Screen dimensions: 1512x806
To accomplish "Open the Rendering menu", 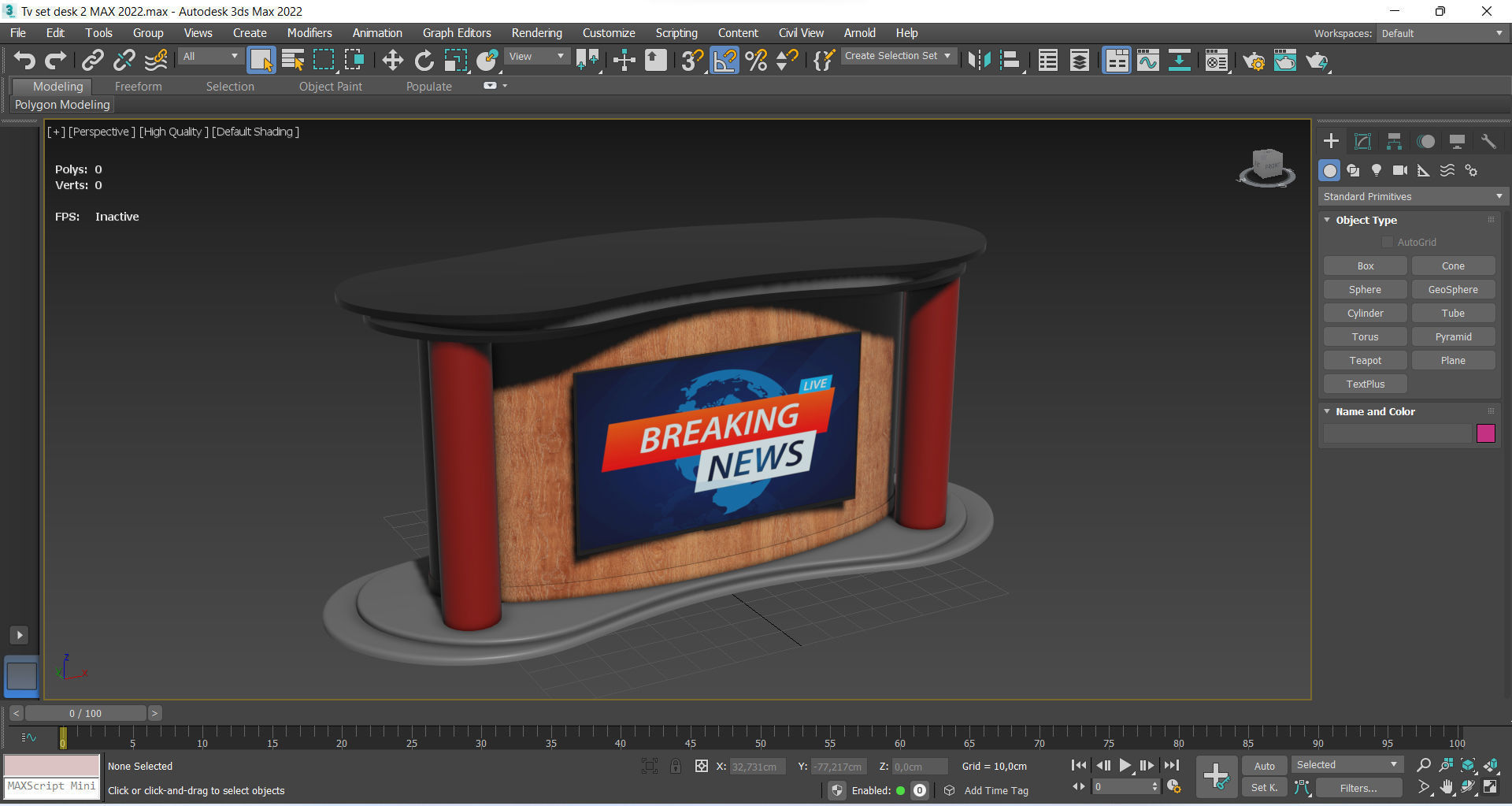I will pos(536,33).
